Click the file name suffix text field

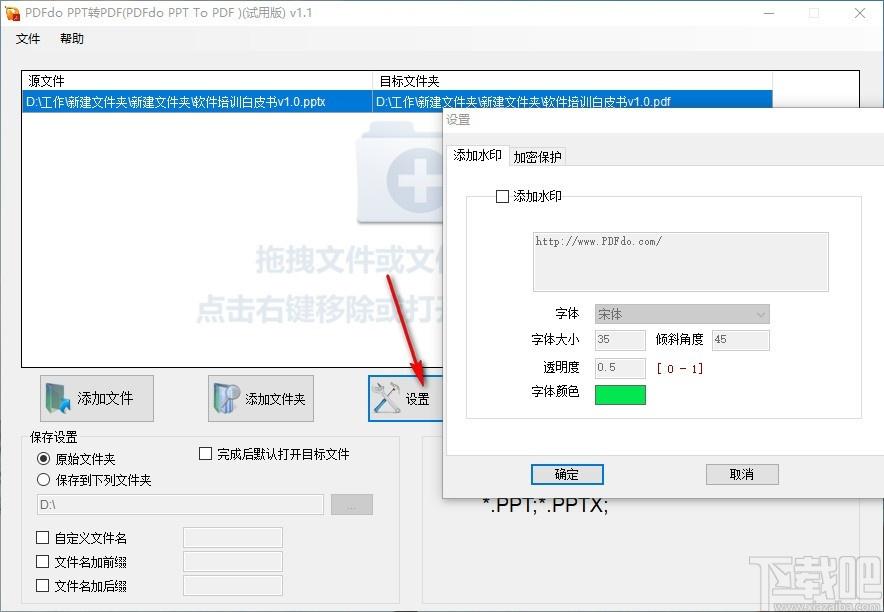[x=233, y=586]
